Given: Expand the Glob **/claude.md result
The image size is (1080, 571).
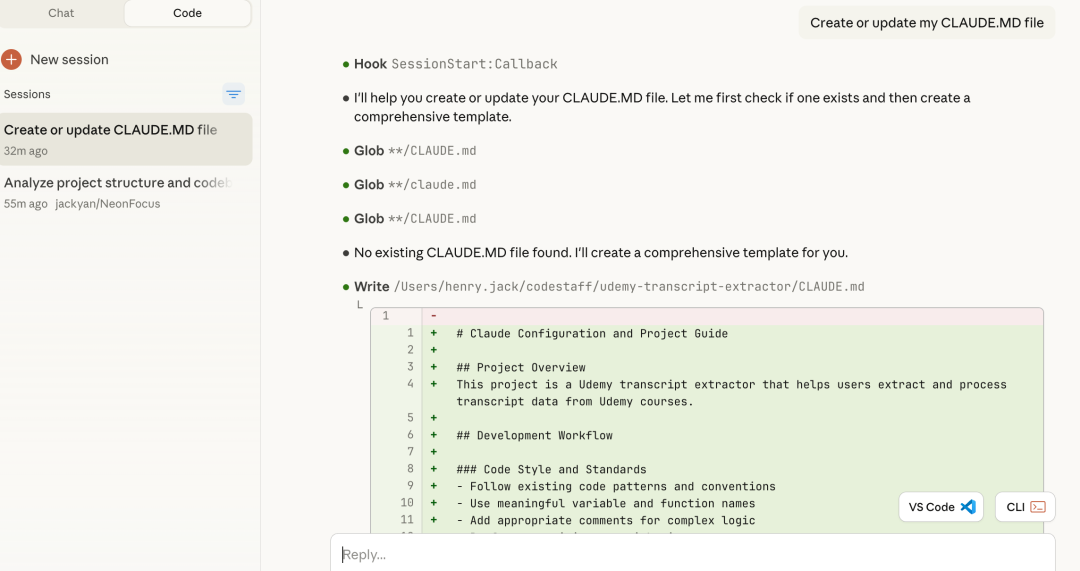Looking at the screenshot, I should [x=415, y=185].
